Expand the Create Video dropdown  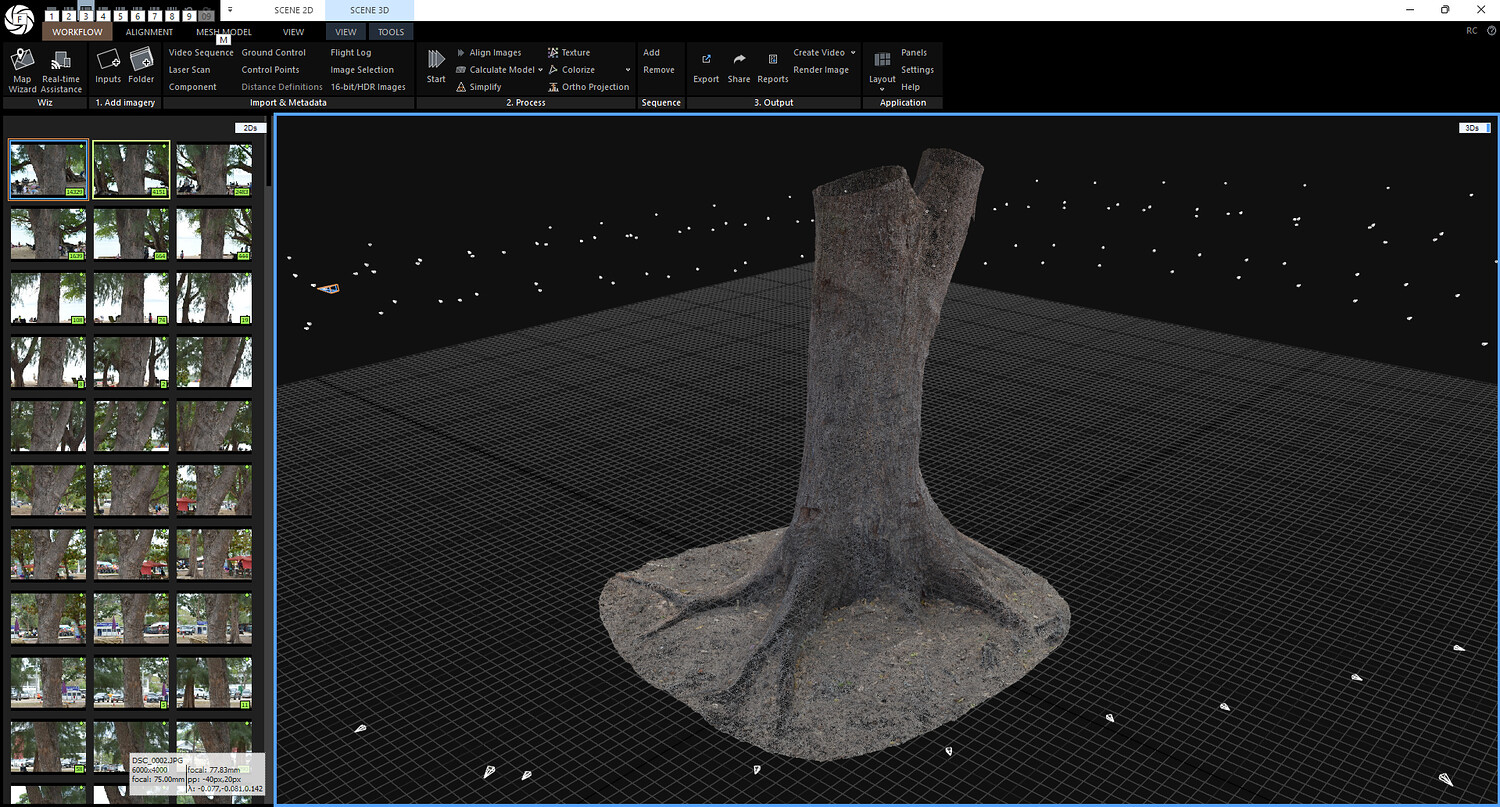[853, 53]
